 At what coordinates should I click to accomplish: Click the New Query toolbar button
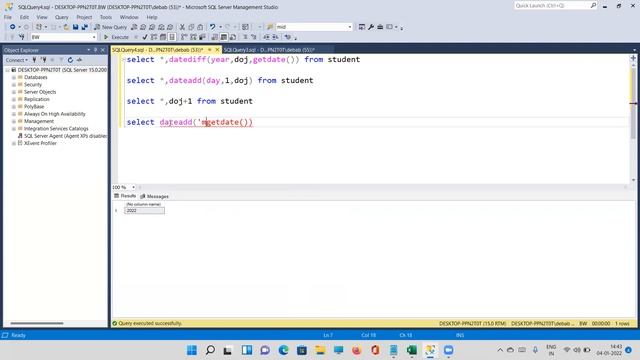[x=110, y=27]
